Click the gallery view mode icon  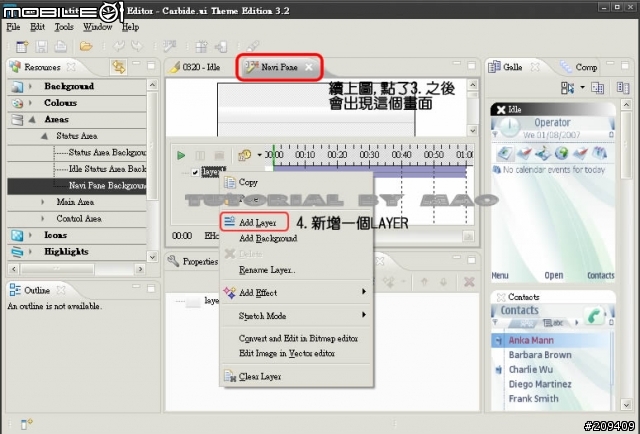click(567, 87)
